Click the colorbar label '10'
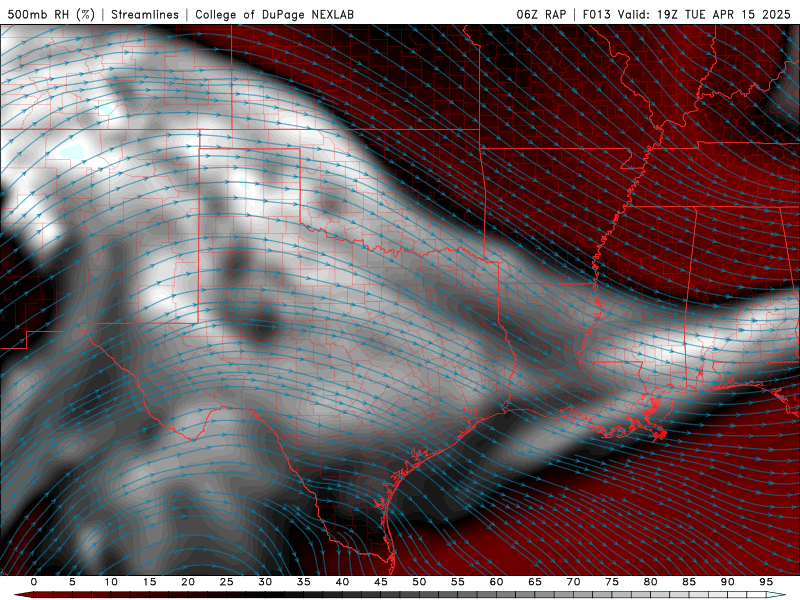Viewport: 800px width, 600px height. 111,582
